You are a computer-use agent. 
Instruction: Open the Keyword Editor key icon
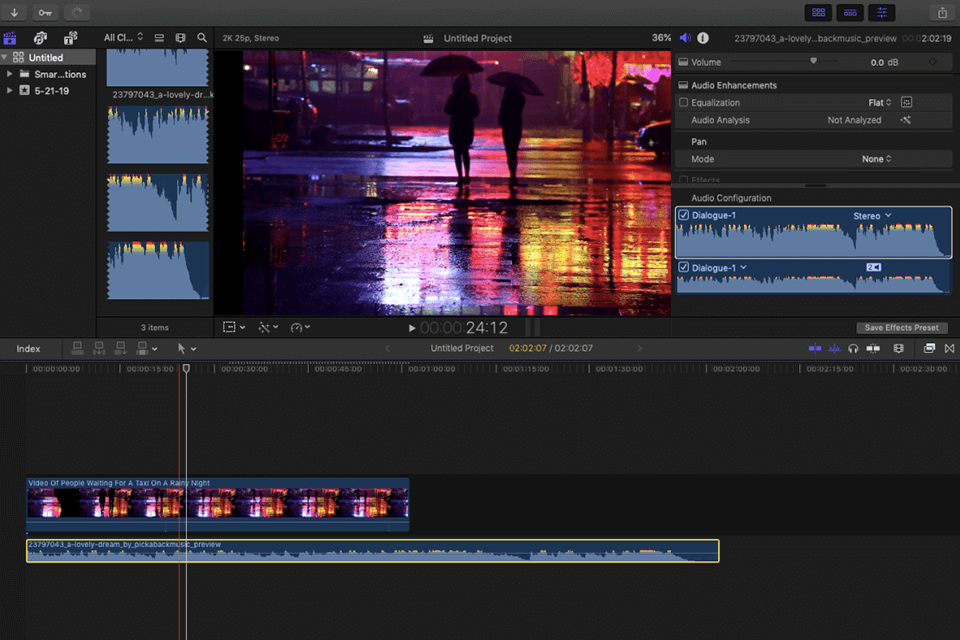pos(45,13)
